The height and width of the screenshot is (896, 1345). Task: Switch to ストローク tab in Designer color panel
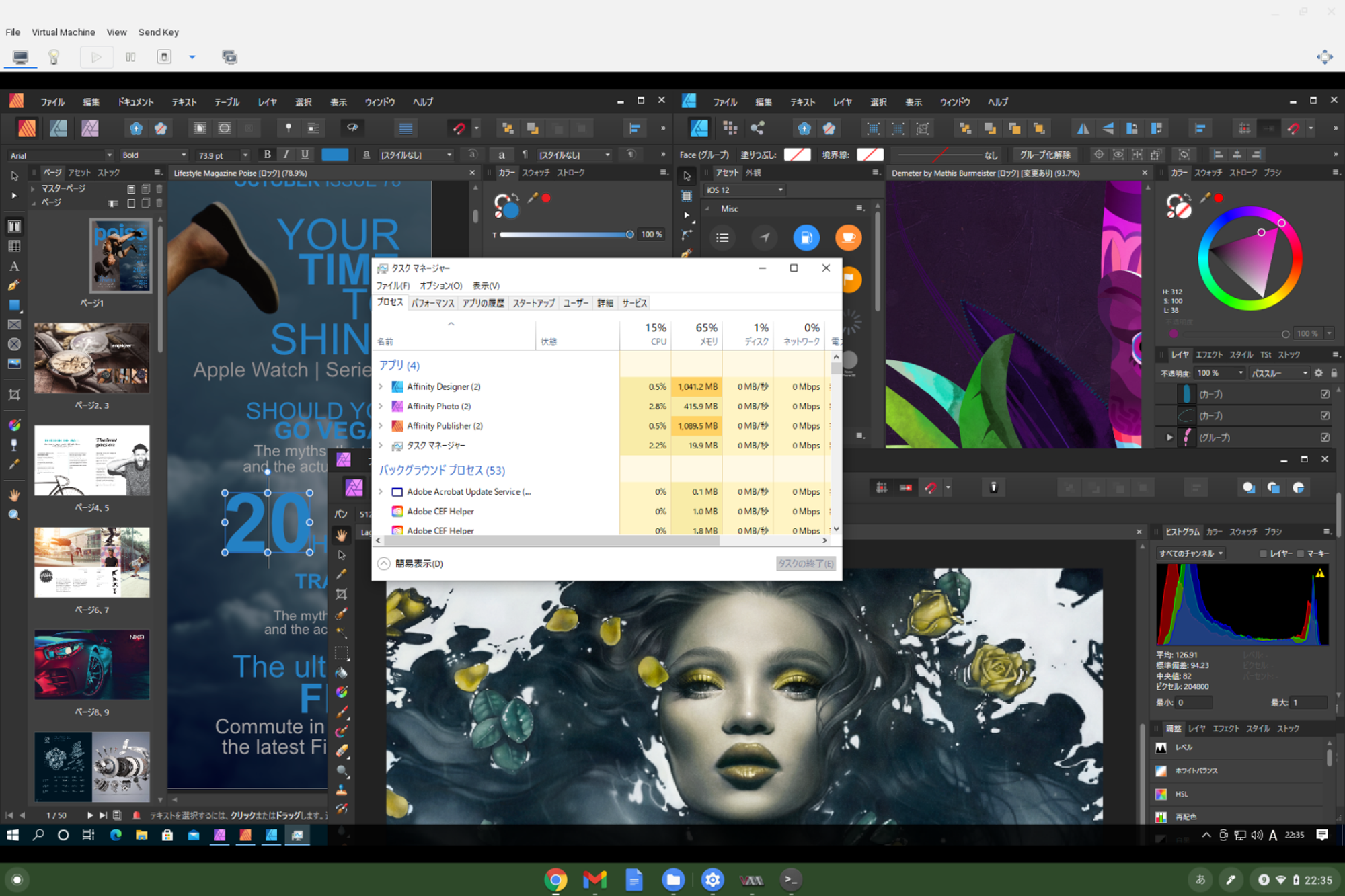[1243, 173]
